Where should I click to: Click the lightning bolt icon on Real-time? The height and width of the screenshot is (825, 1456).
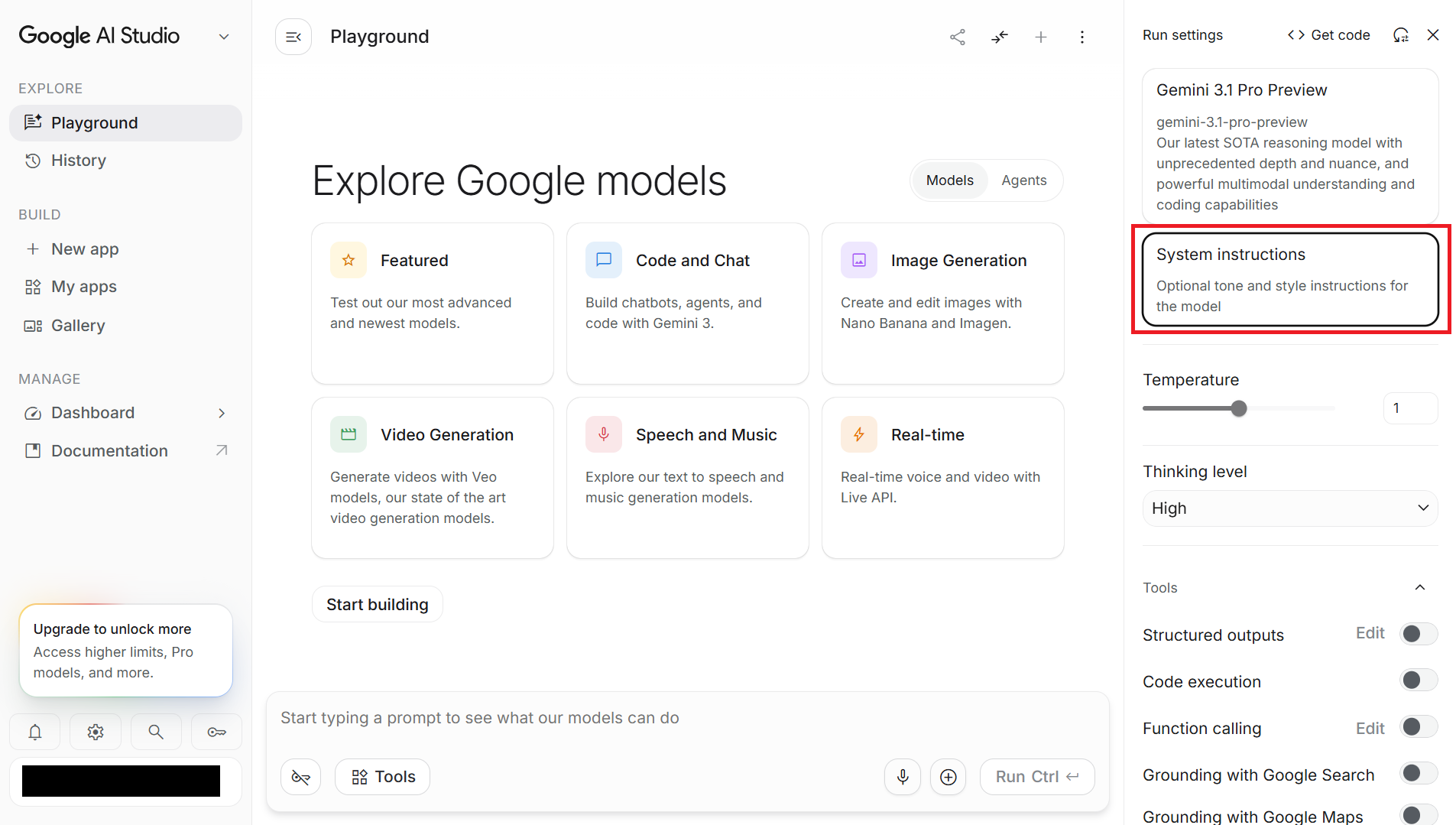point(859,434)
